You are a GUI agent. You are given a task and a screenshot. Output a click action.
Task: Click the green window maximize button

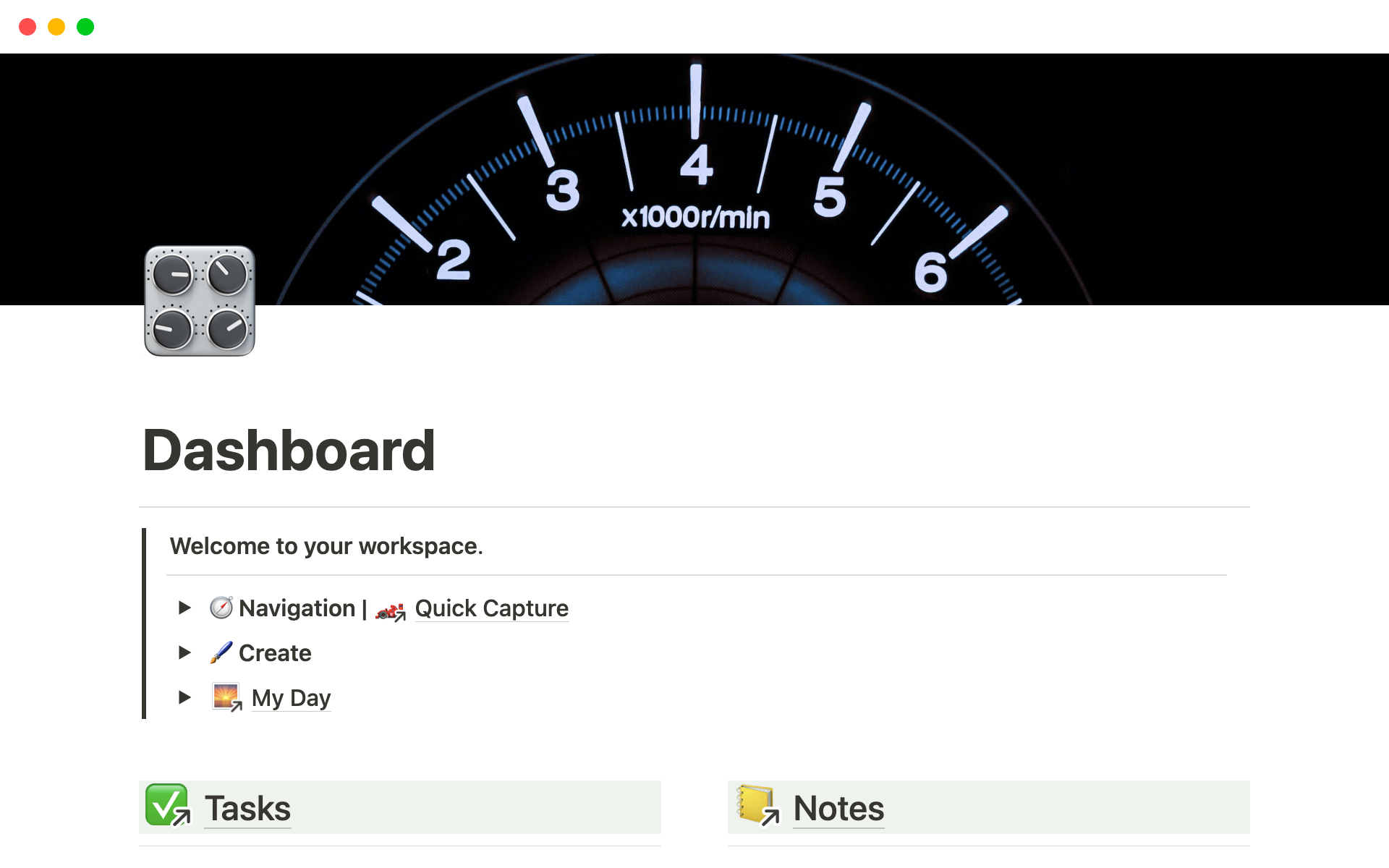point(85,27)
